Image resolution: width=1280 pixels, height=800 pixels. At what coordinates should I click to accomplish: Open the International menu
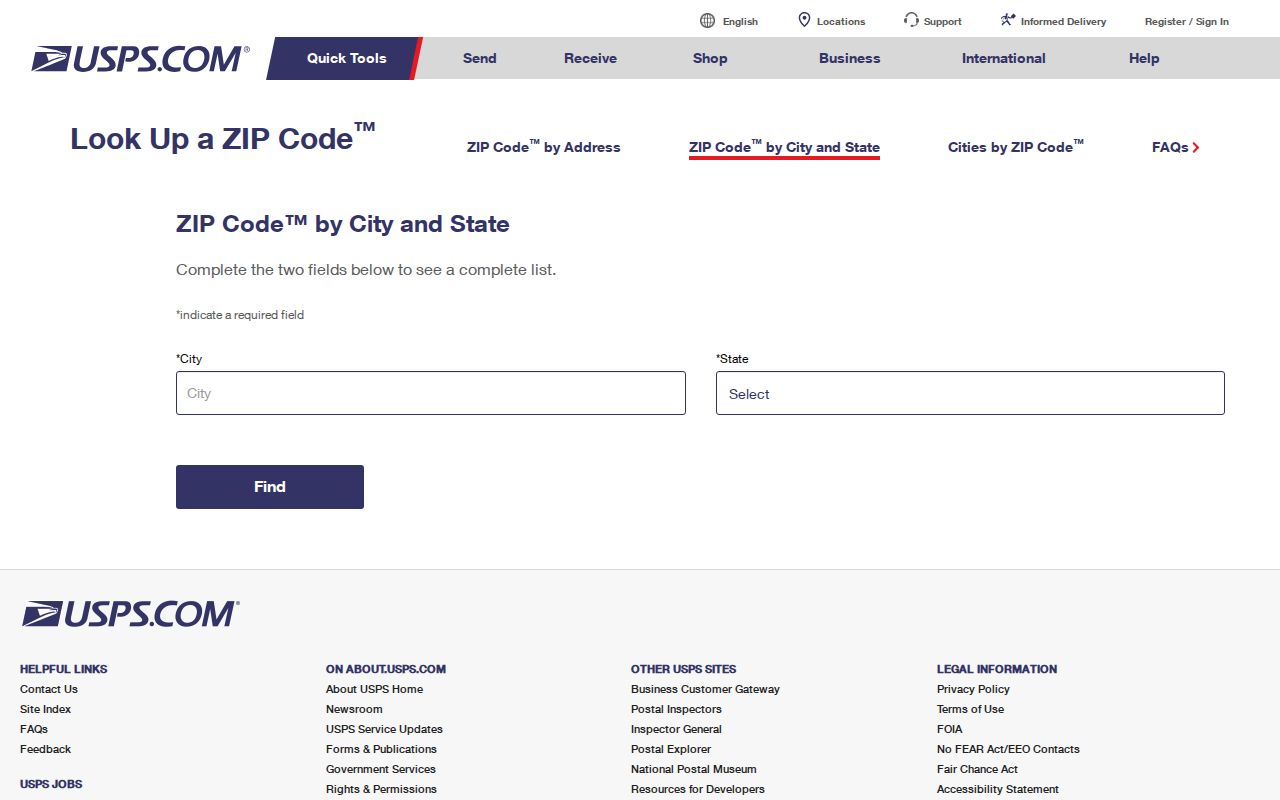tap(1004, 58)
